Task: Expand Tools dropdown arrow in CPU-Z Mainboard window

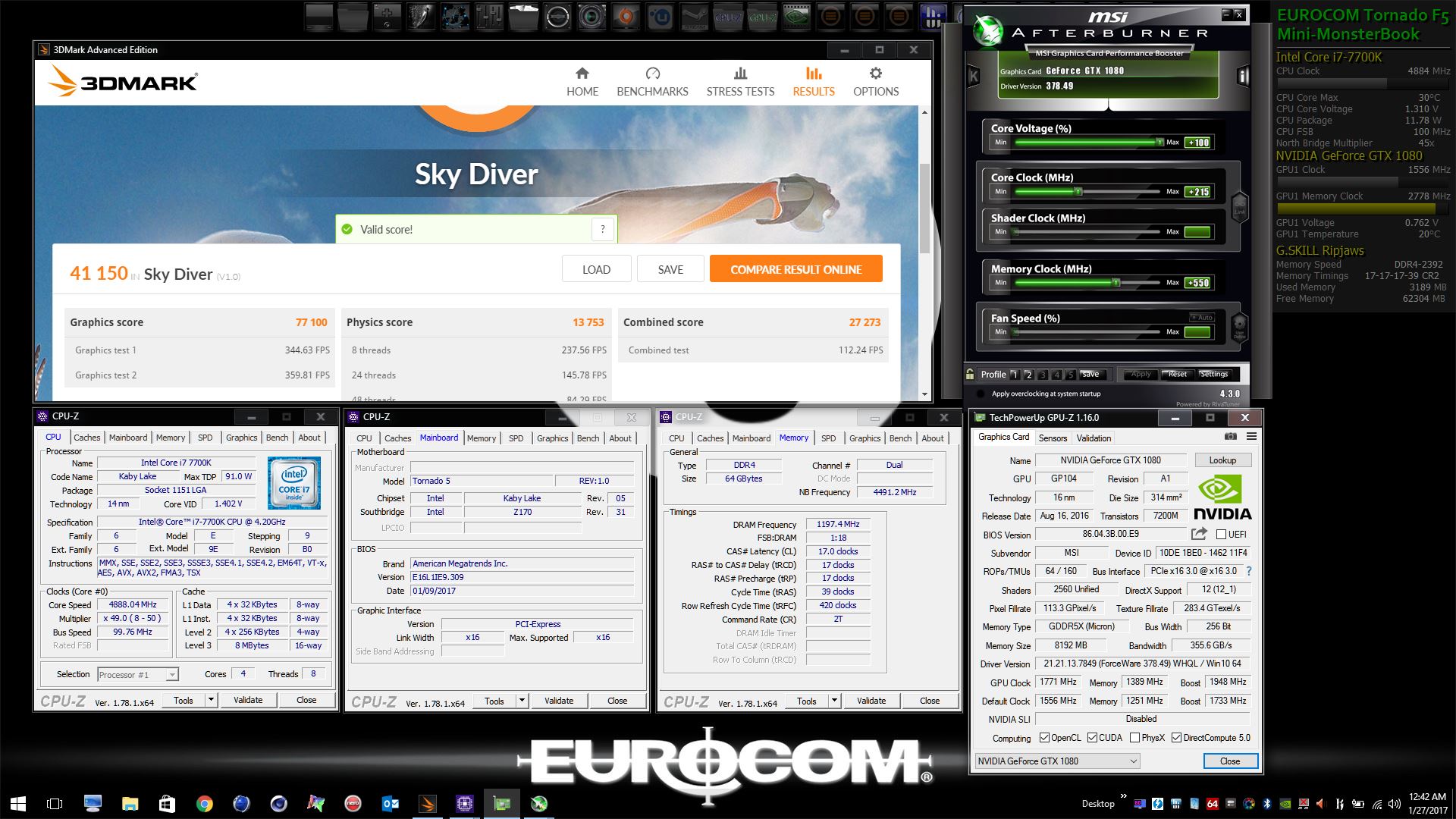Action: [x=522, y=701]
